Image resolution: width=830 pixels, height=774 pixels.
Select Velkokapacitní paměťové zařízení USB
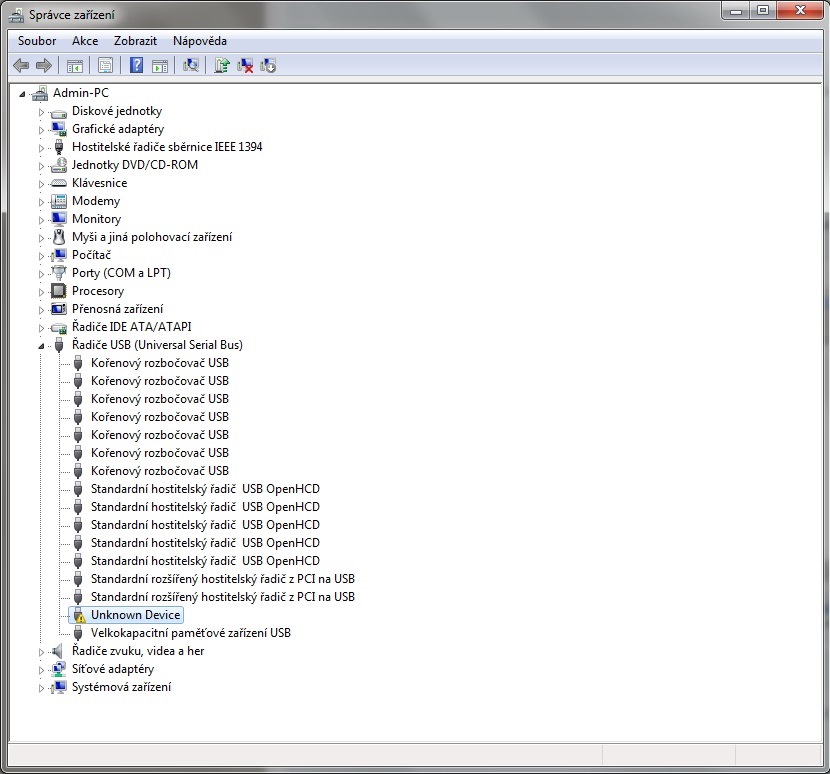tap(191, 633)
